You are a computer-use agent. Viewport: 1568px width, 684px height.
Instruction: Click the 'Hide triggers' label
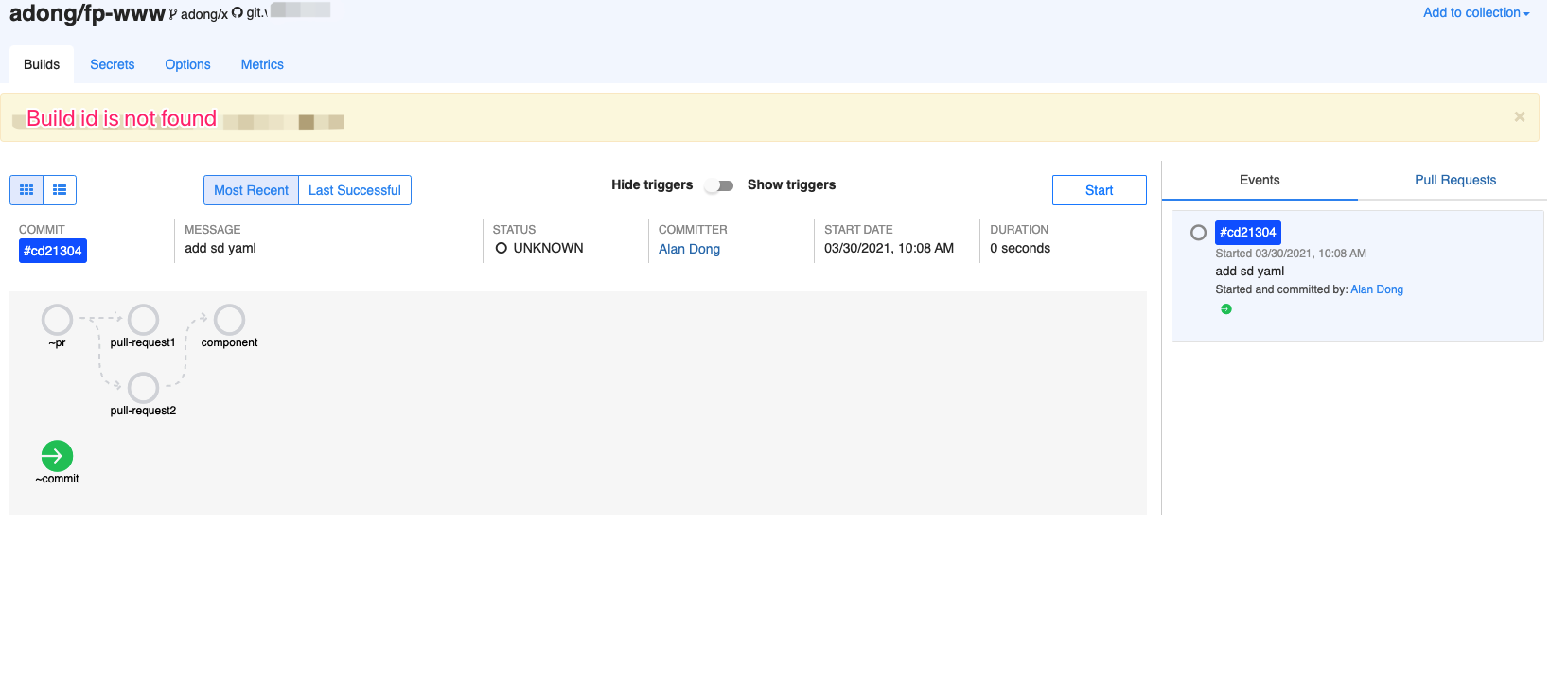[652, 184]
